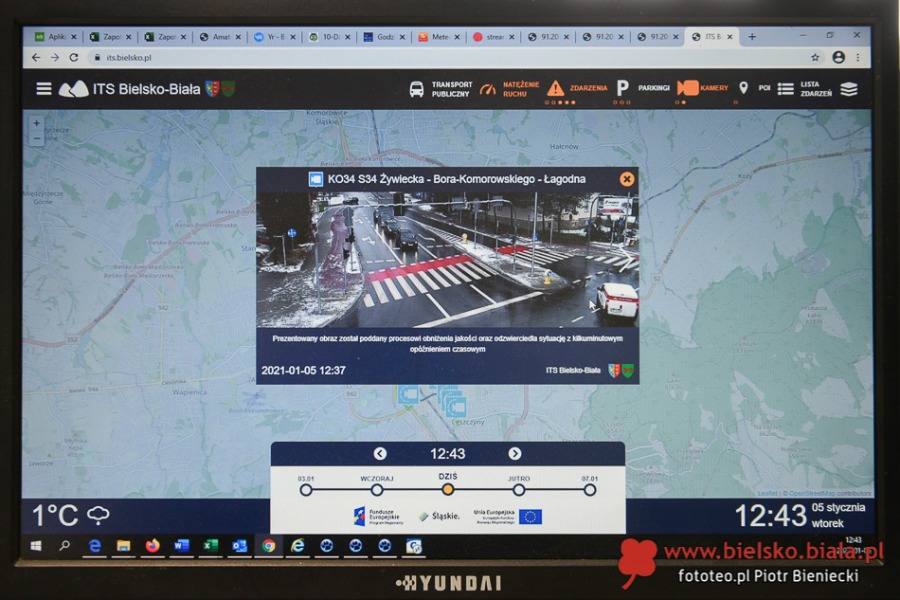Switch to the Mete browser tab
The width and height of the screenshot is (900, 600).
pyautogui.click(x=439, y=37)
